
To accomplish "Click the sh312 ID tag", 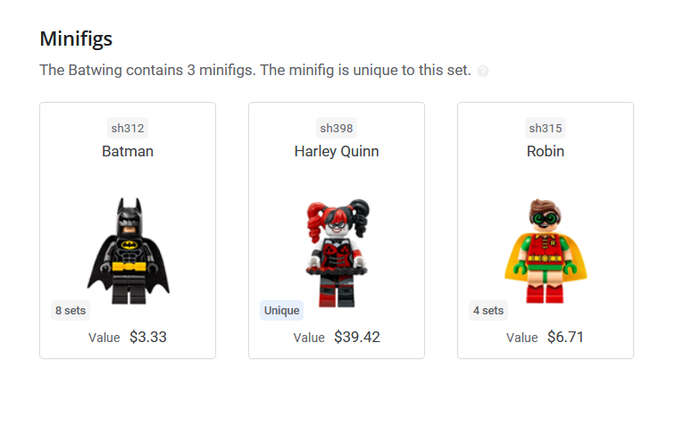I will (x=128, y=128).
